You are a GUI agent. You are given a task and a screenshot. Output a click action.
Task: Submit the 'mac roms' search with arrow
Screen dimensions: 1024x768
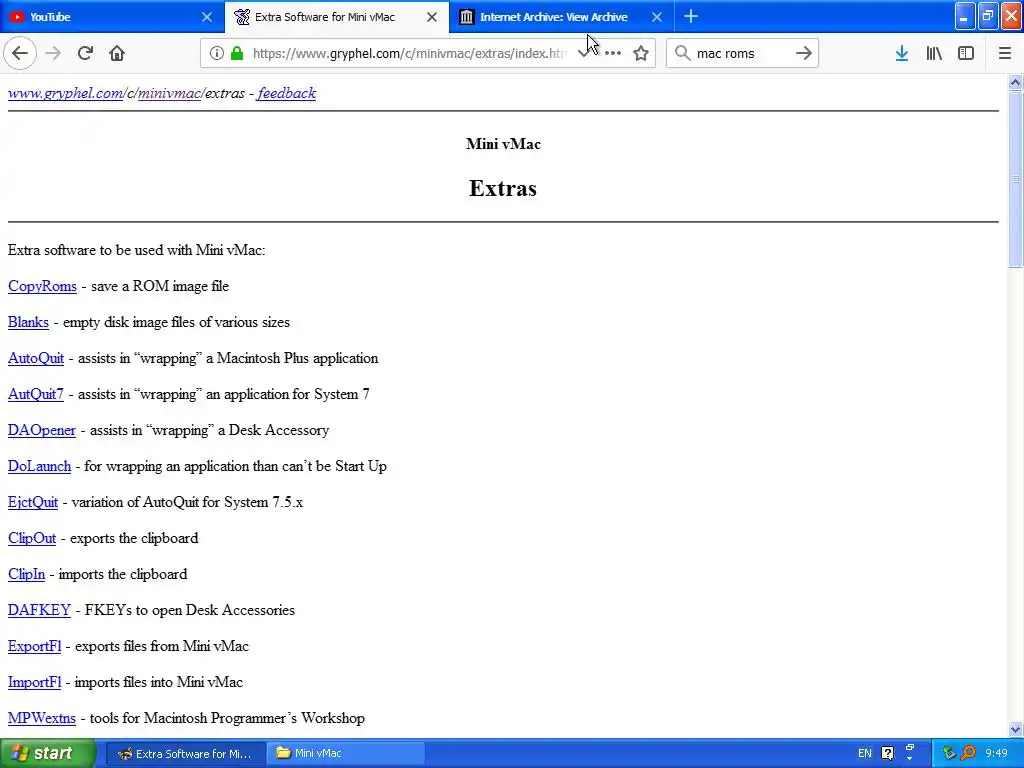point(803,53)
